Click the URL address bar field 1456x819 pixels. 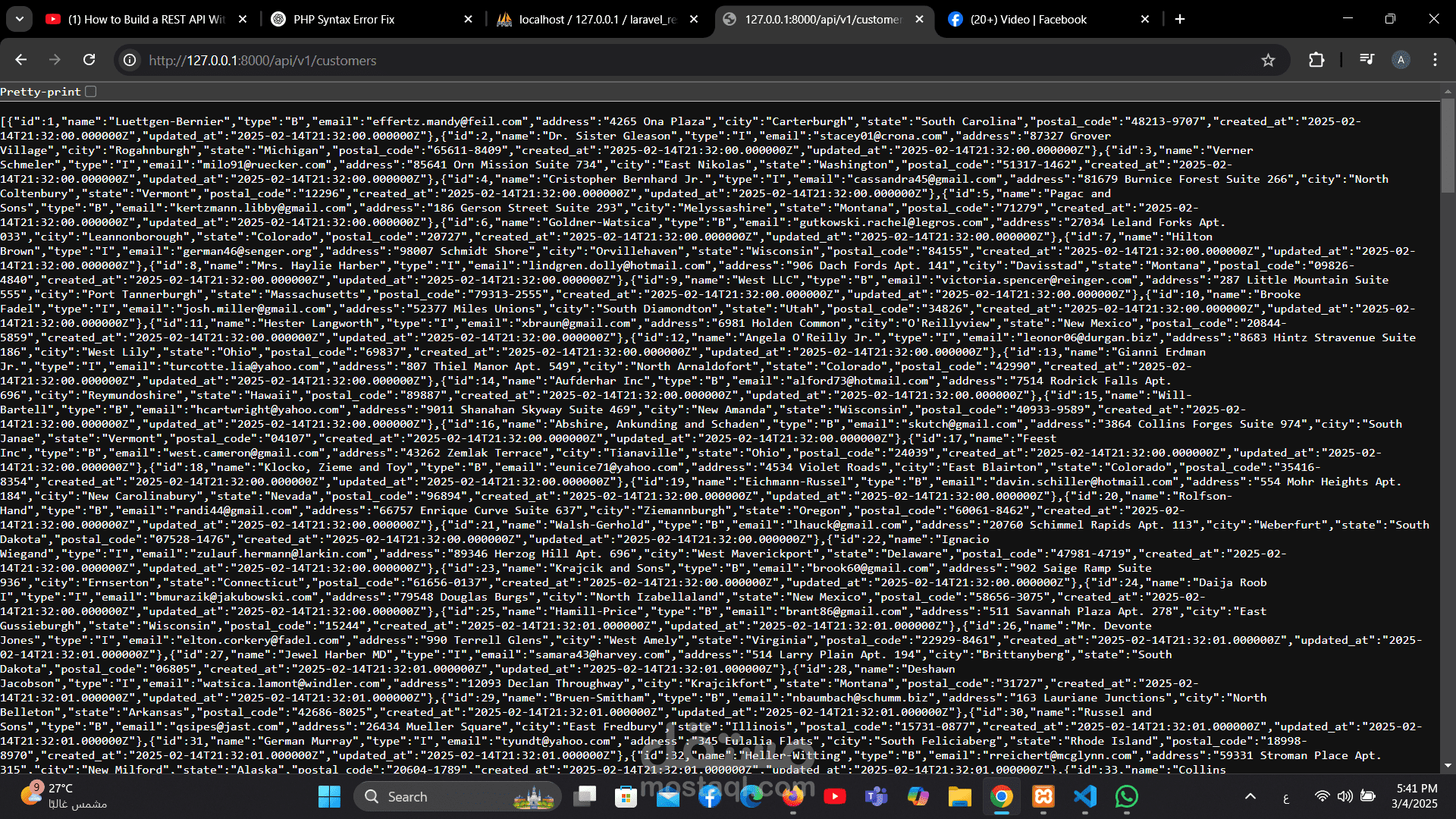[682, 60]
